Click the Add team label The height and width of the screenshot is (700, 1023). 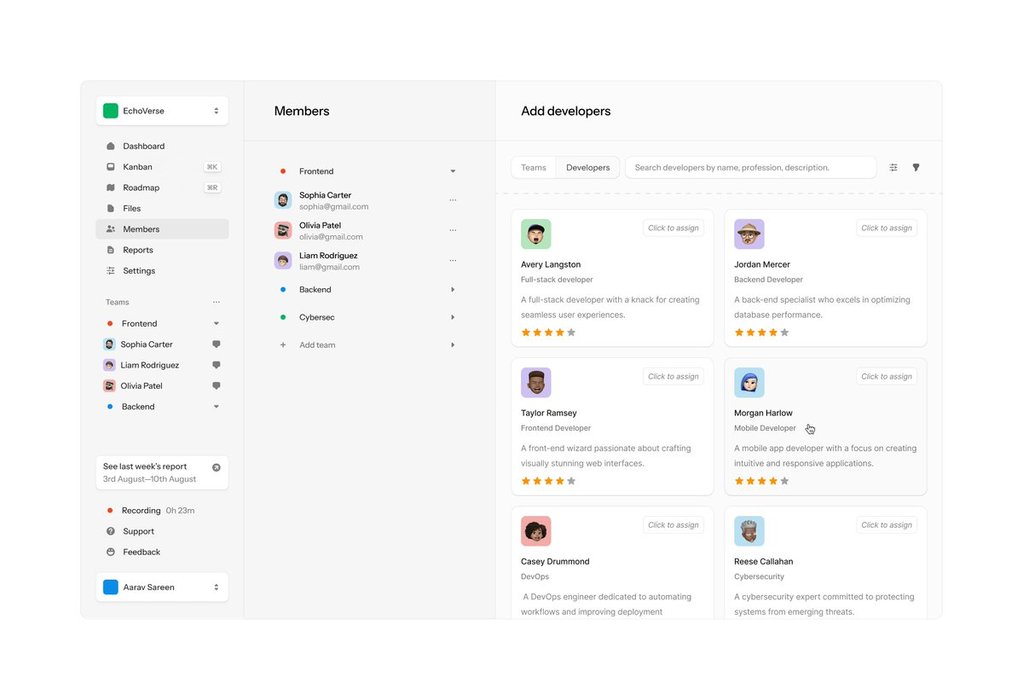[317, 345]
